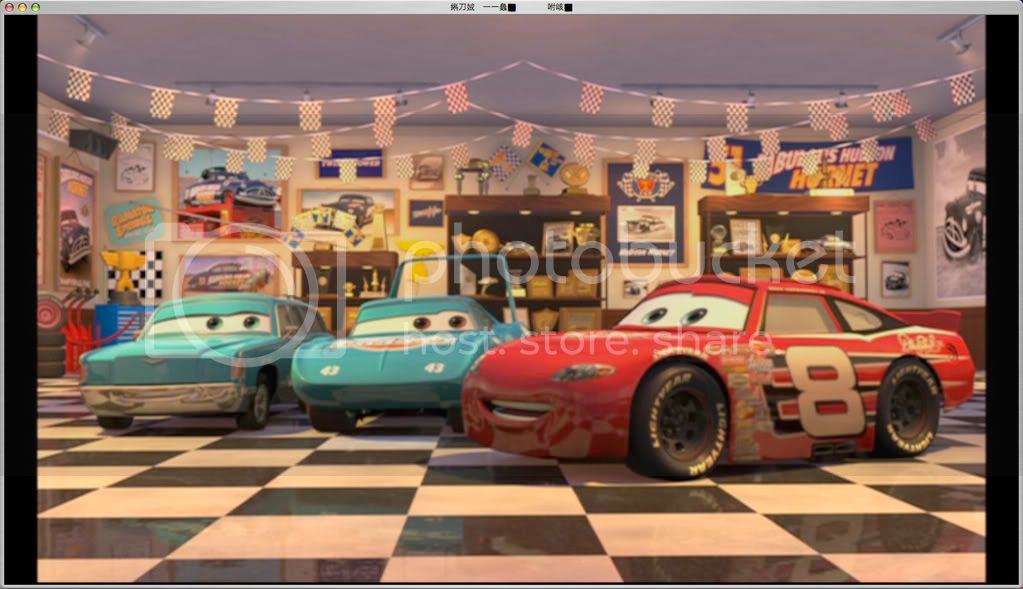The width and height of the screenshot is (1023, 589).
Task: Click the window title text in the title bar
Action: click(511, 7)
